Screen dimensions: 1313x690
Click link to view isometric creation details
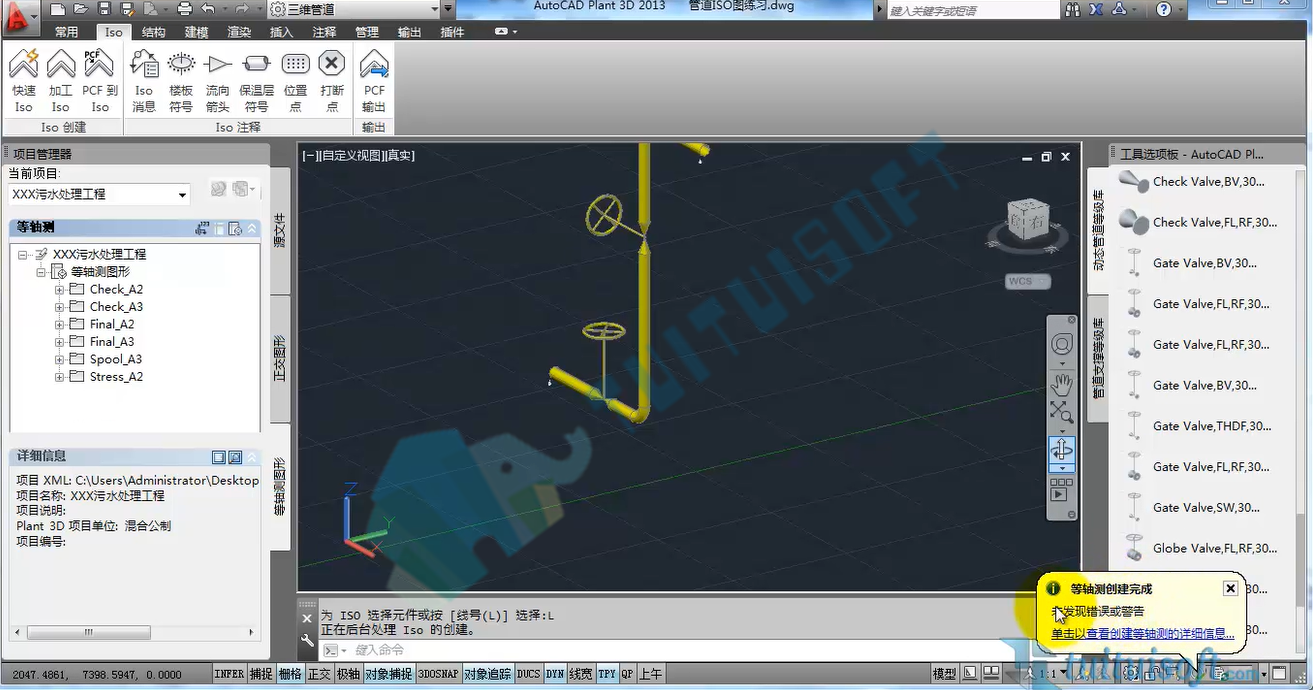1143,633
